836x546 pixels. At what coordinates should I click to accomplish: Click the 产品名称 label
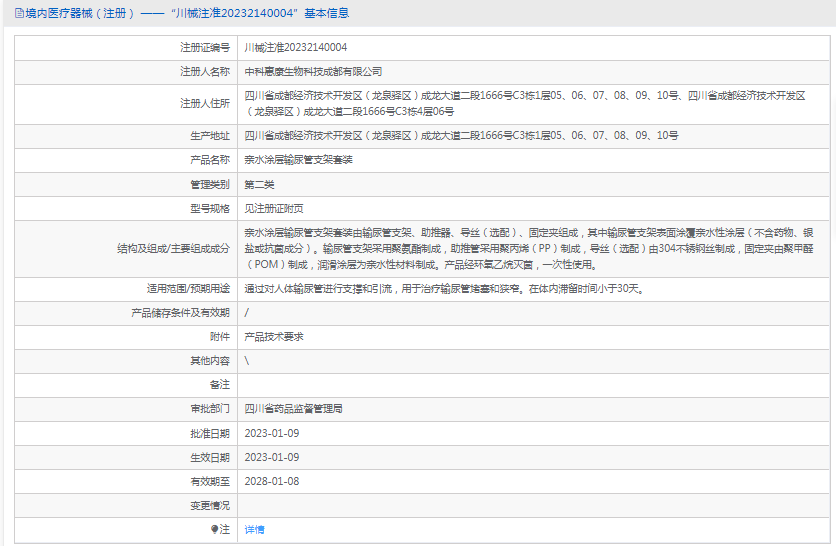[210, 160]
